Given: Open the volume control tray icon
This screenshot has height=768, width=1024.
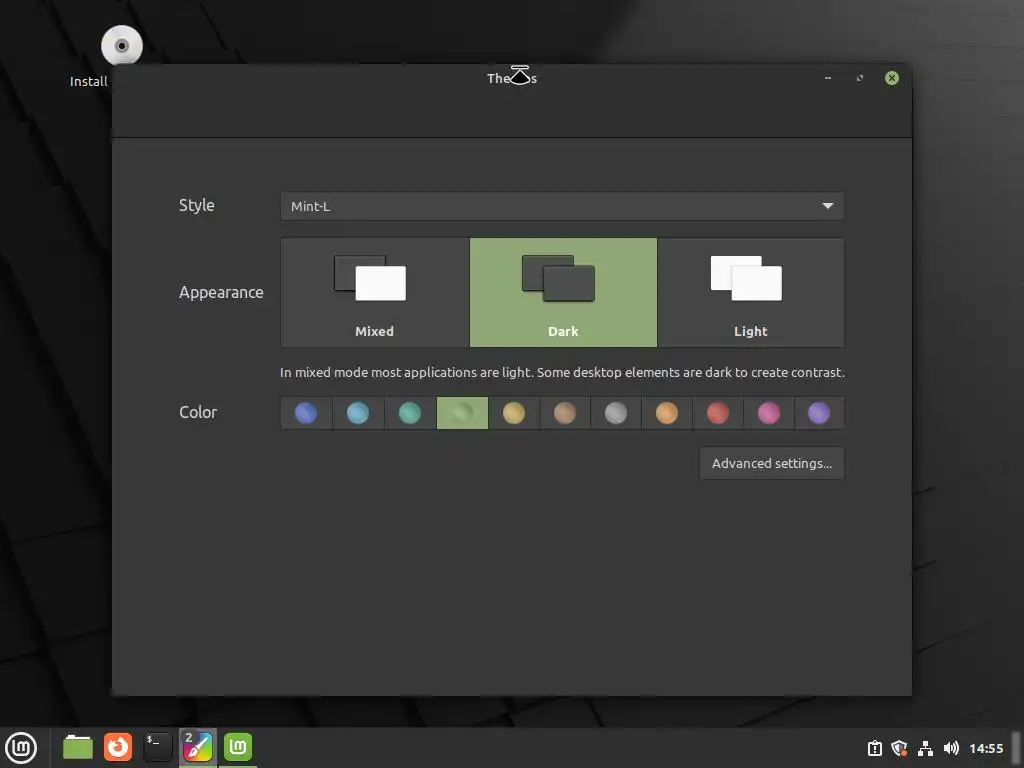Looking at the screenshot, I should coord(951,748).
